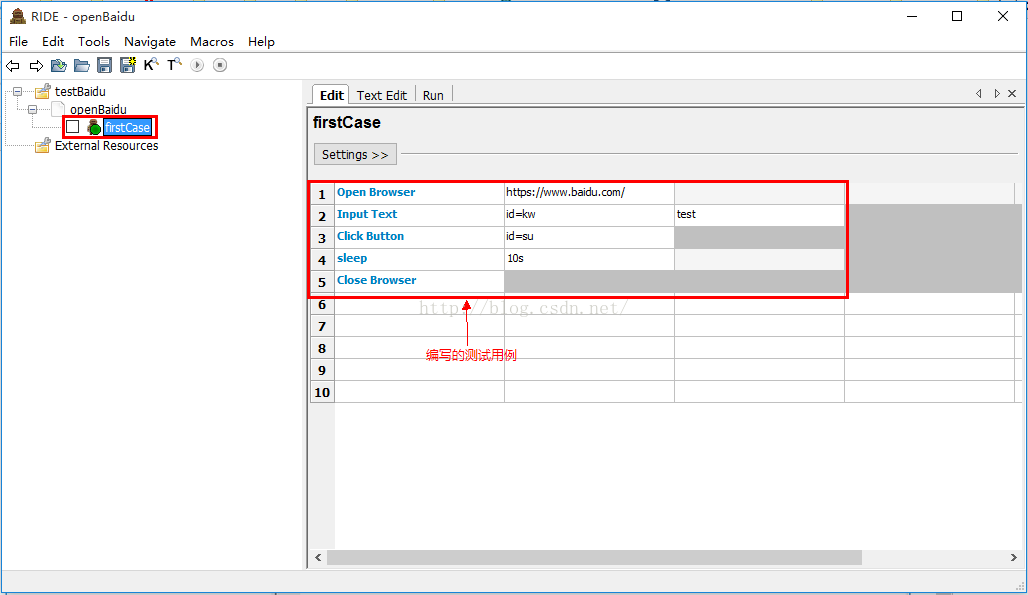The width and height of the screenshot is (1028, 595).
Task: Maximize the RIDE window
Action: pos(957,16)
